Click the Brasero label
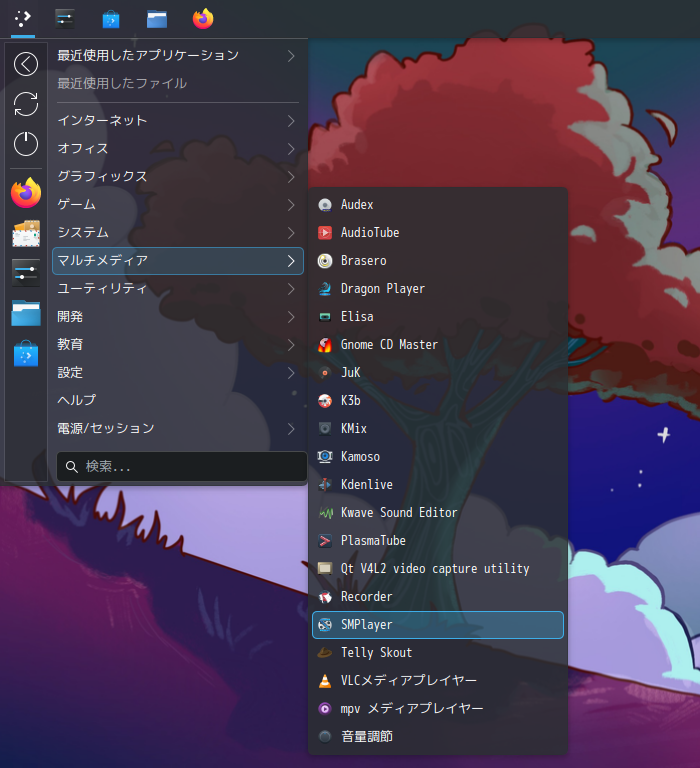This screenshot has height=768, width=700. click(363, 261)
